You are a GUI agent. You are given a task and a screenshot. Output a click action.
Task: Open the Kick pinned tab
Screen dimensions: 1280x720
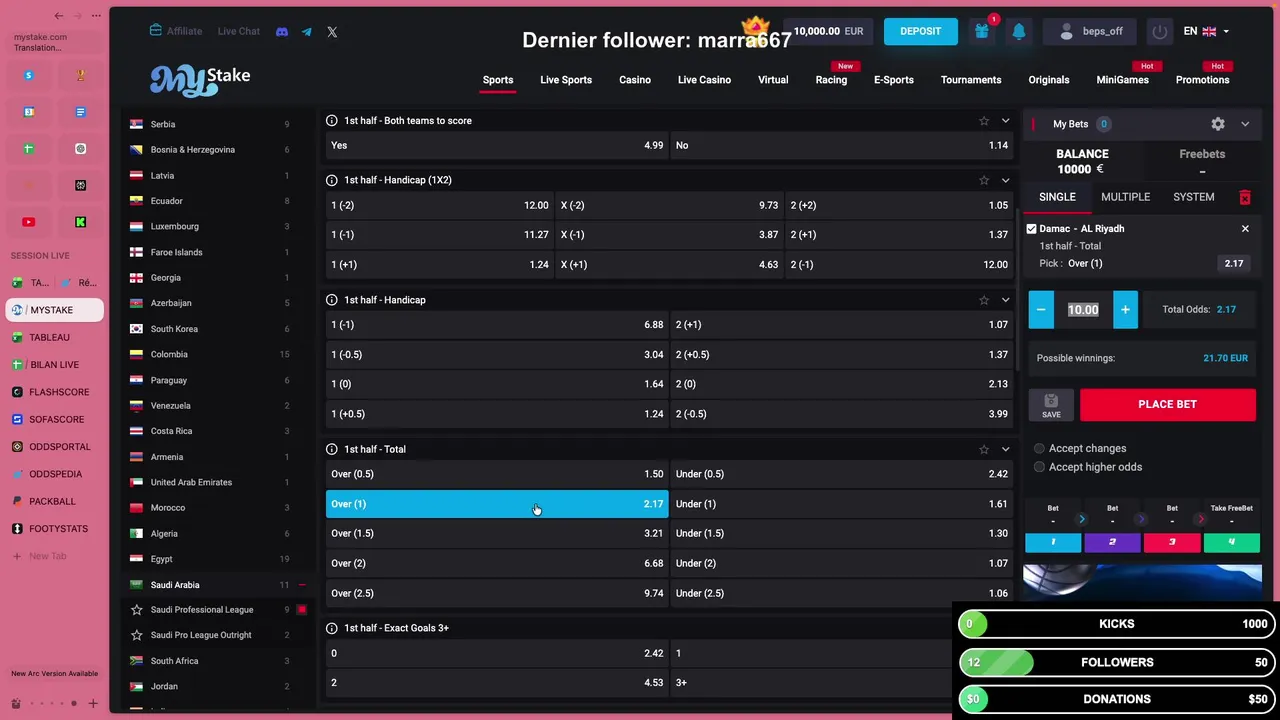(81, 222)
